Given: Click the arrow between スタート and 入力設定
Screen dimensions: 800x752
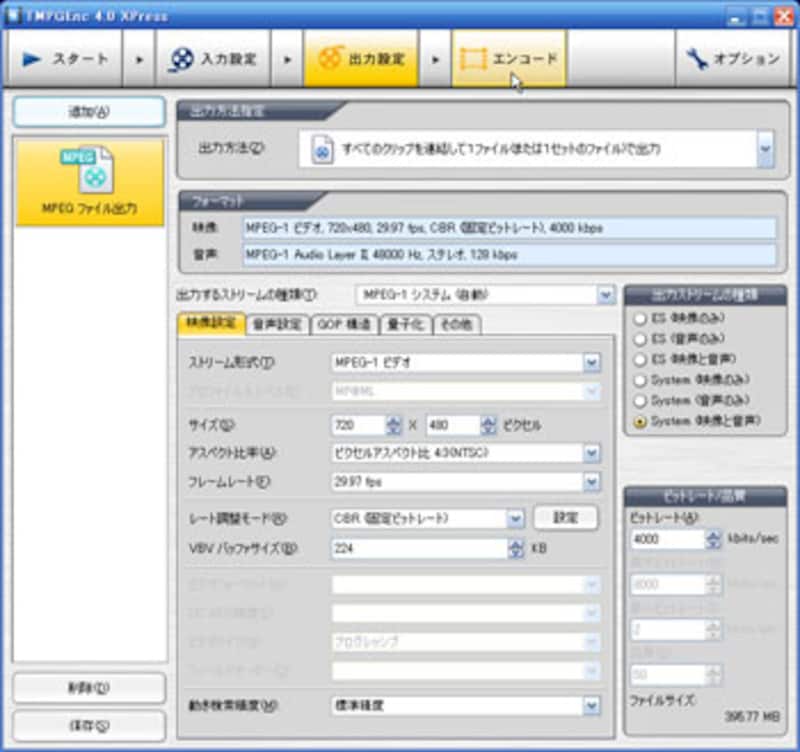Looking at the screenshot, I should [x=138, y=58].
